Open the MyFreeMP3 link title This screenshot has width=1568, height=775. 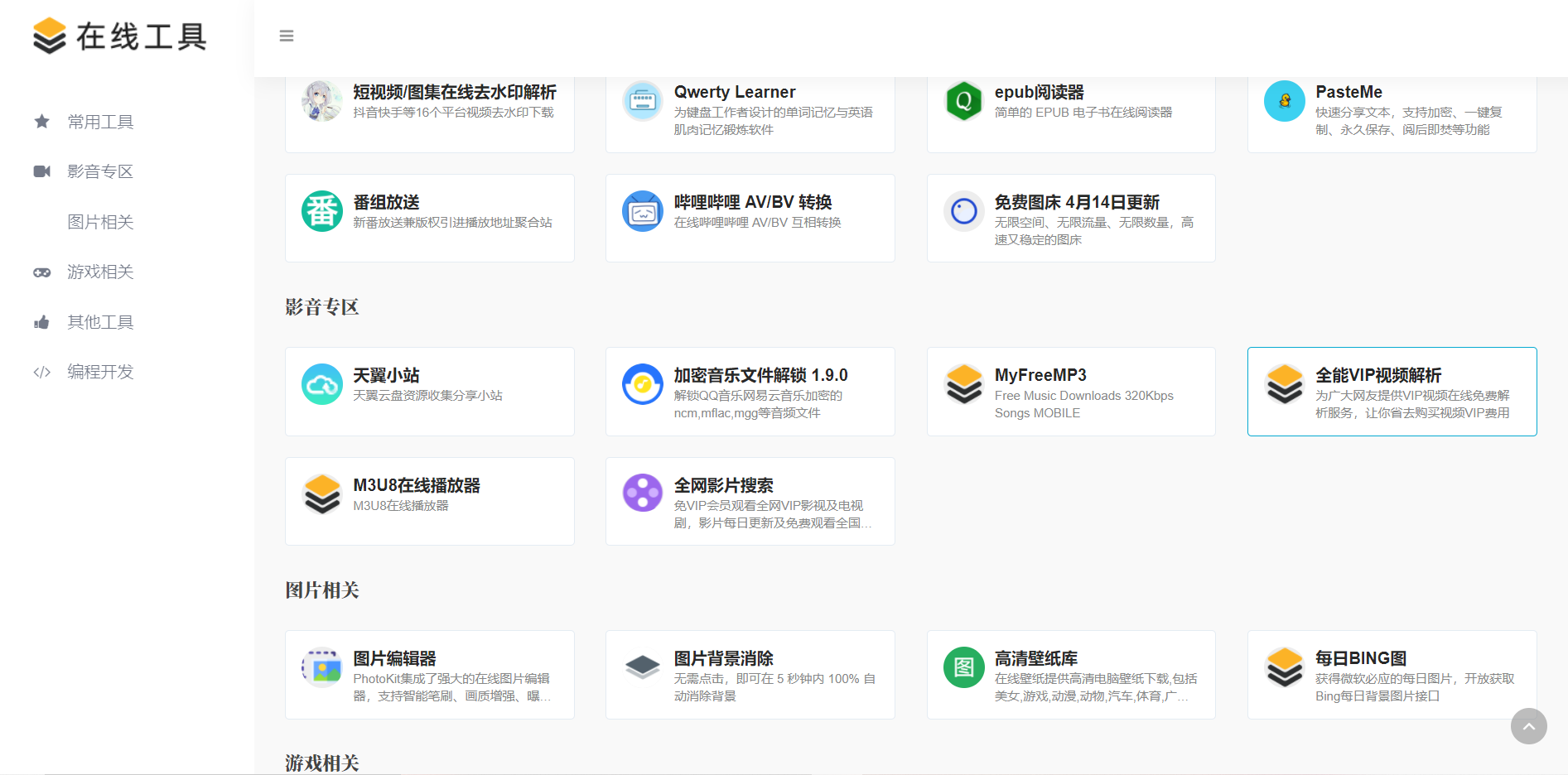(x=1040, y=375)
